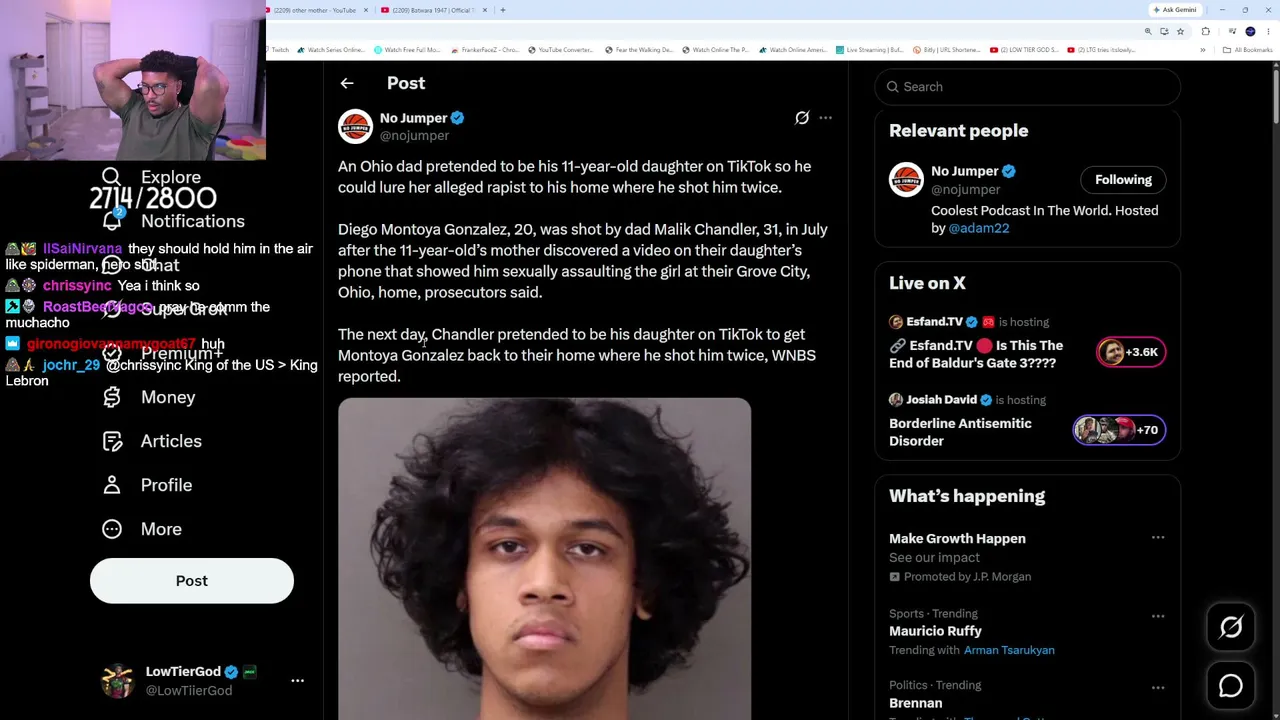Click the white Post button
1280x720 pixels.
point(192,581)
